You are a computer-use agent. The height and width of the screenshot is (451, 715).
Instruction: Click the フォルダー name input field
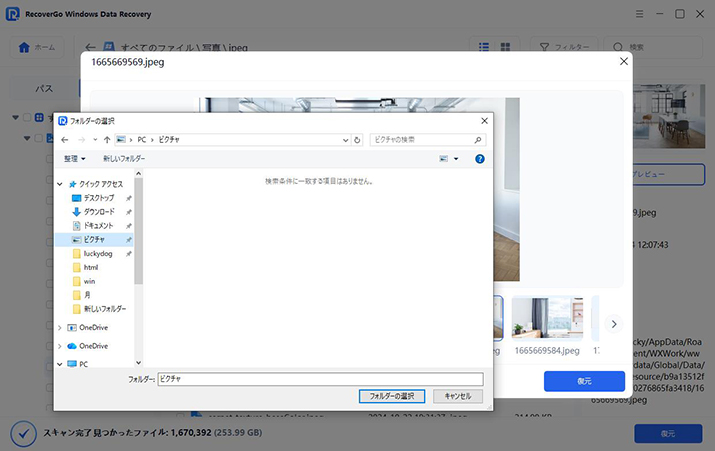pos(320,380)
